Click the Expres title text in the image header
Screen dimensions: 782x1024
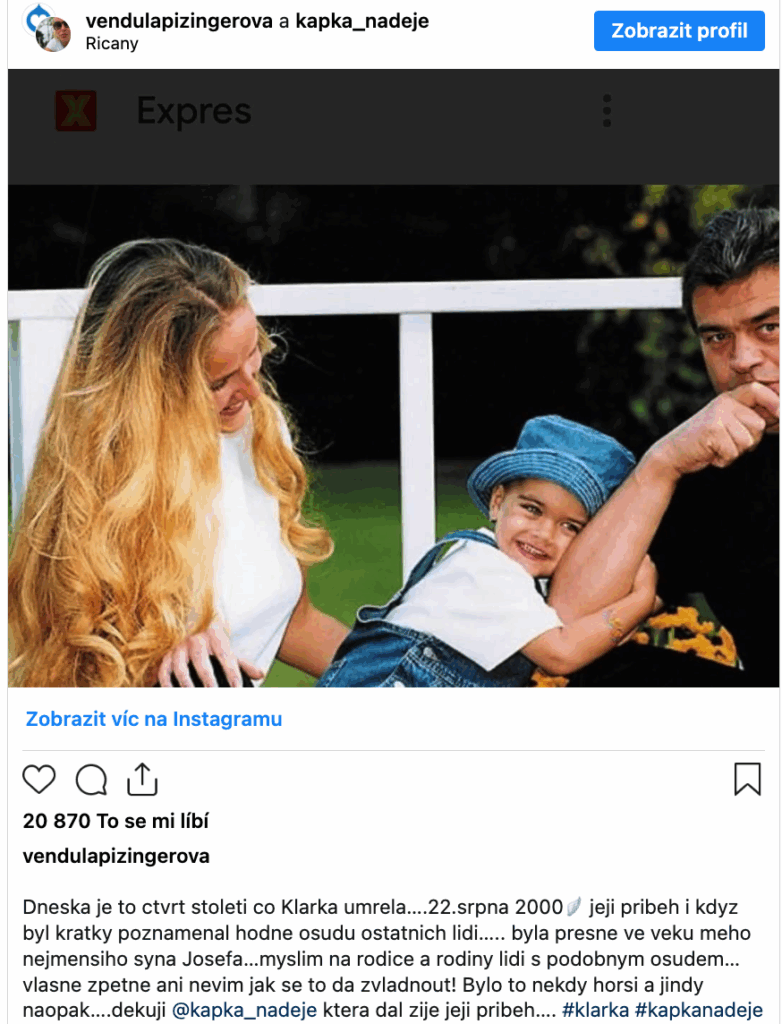194,110
